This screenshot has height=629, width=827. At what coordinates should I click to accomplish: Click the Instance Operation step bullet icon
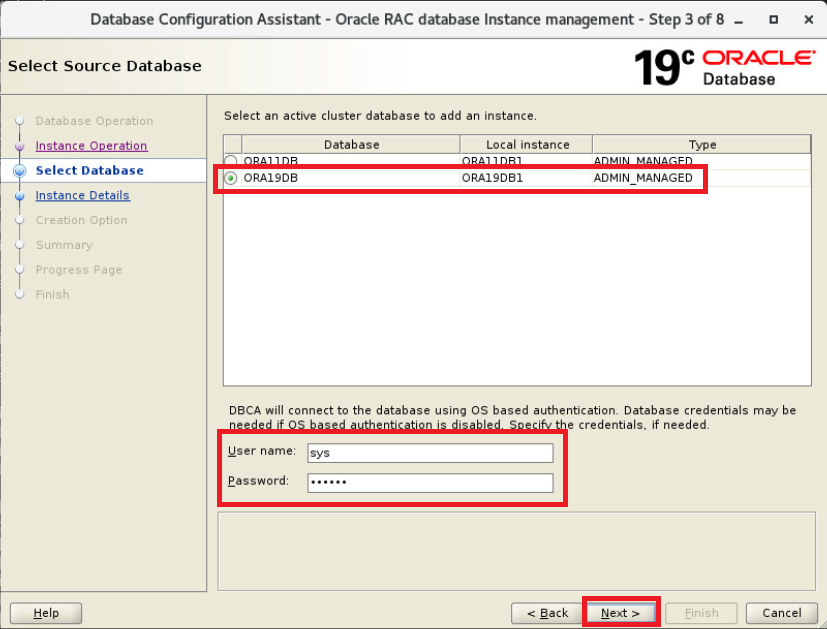coord(20,146)
